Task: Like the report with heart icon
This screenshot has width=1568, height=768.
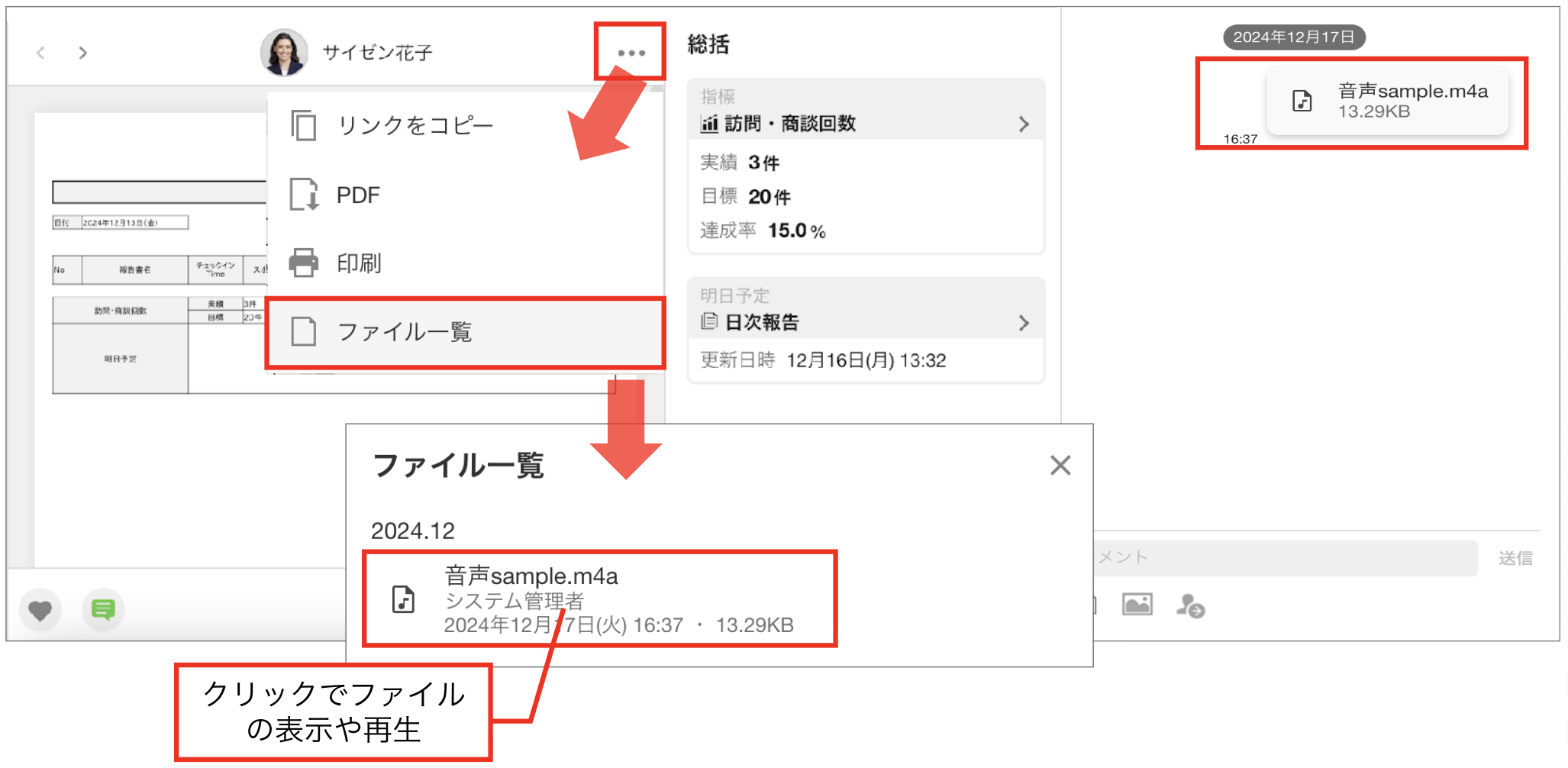Action: point(40,610)
